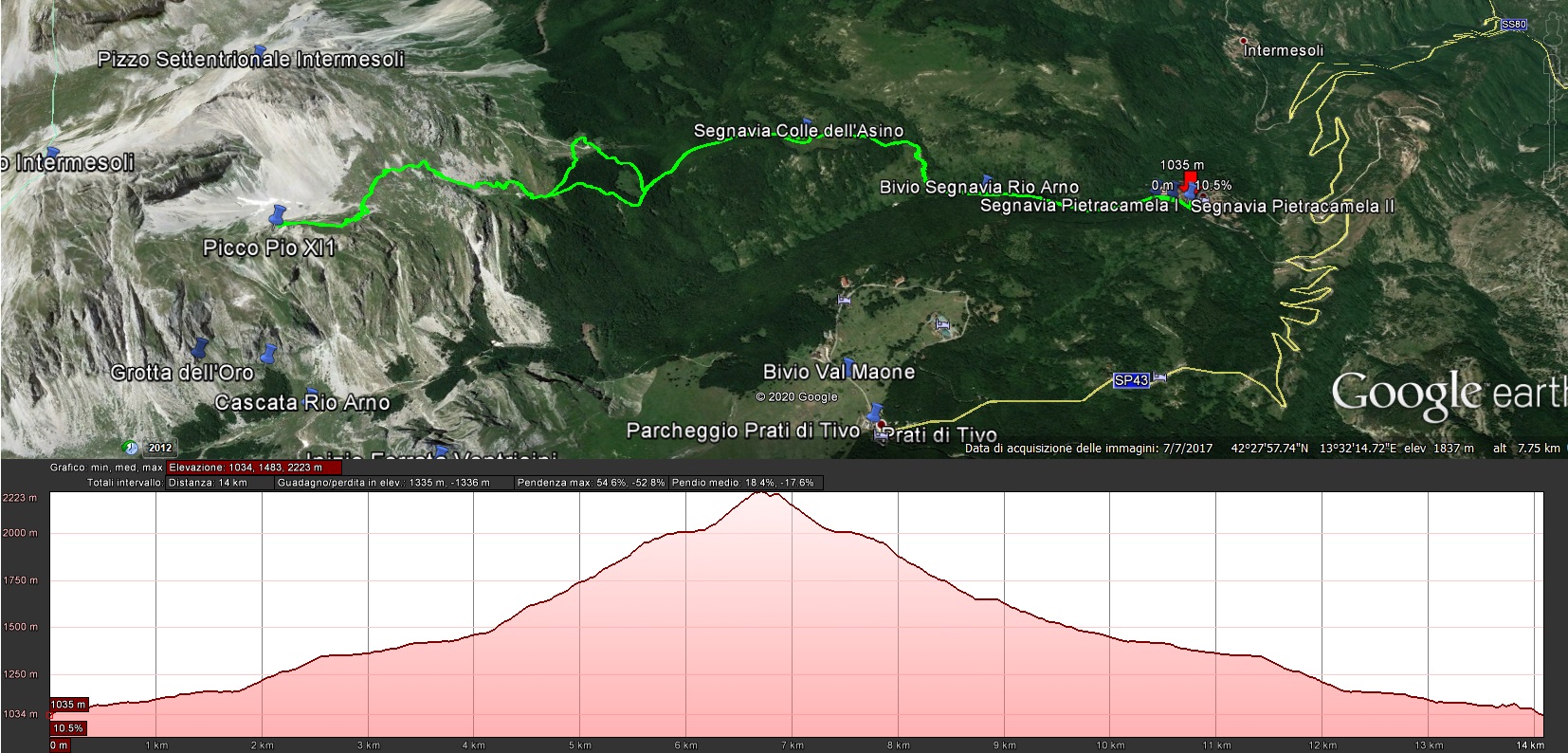The height and width of the screenshot is (753, 1568).
Task: Click the red elevation cursor flag at 1035 m
Action: pos(1190,180)
